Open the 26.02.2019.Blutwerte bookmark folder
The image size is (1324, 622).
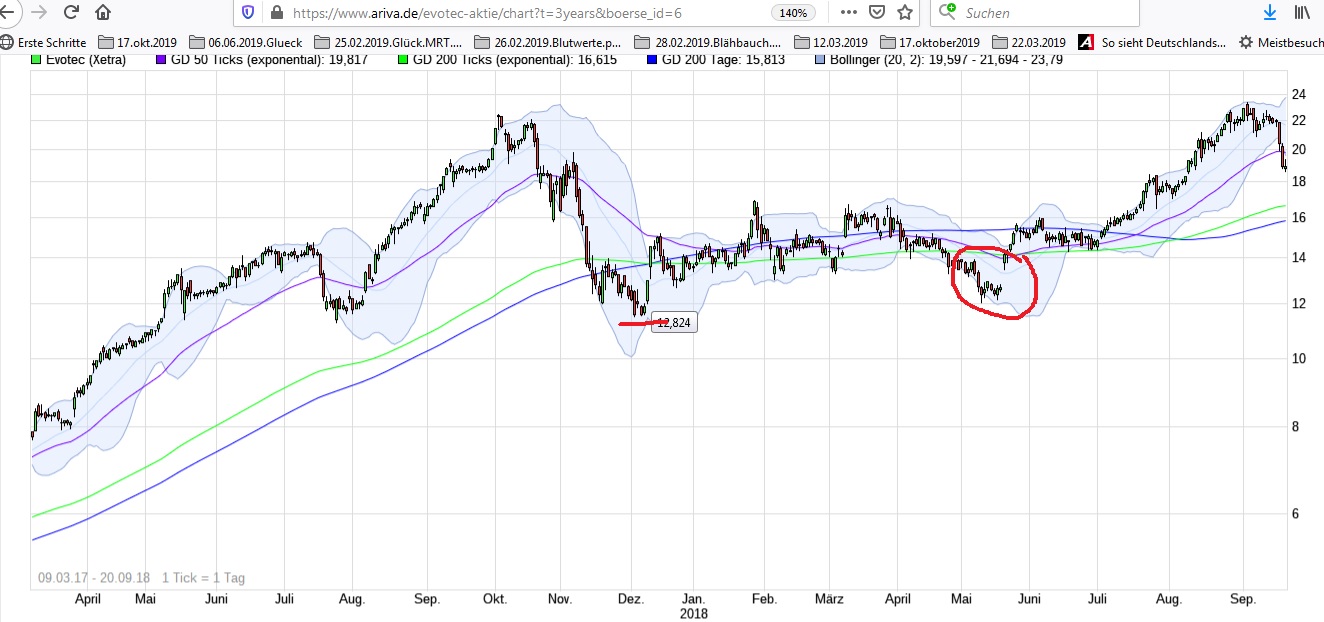click(549, 42)
